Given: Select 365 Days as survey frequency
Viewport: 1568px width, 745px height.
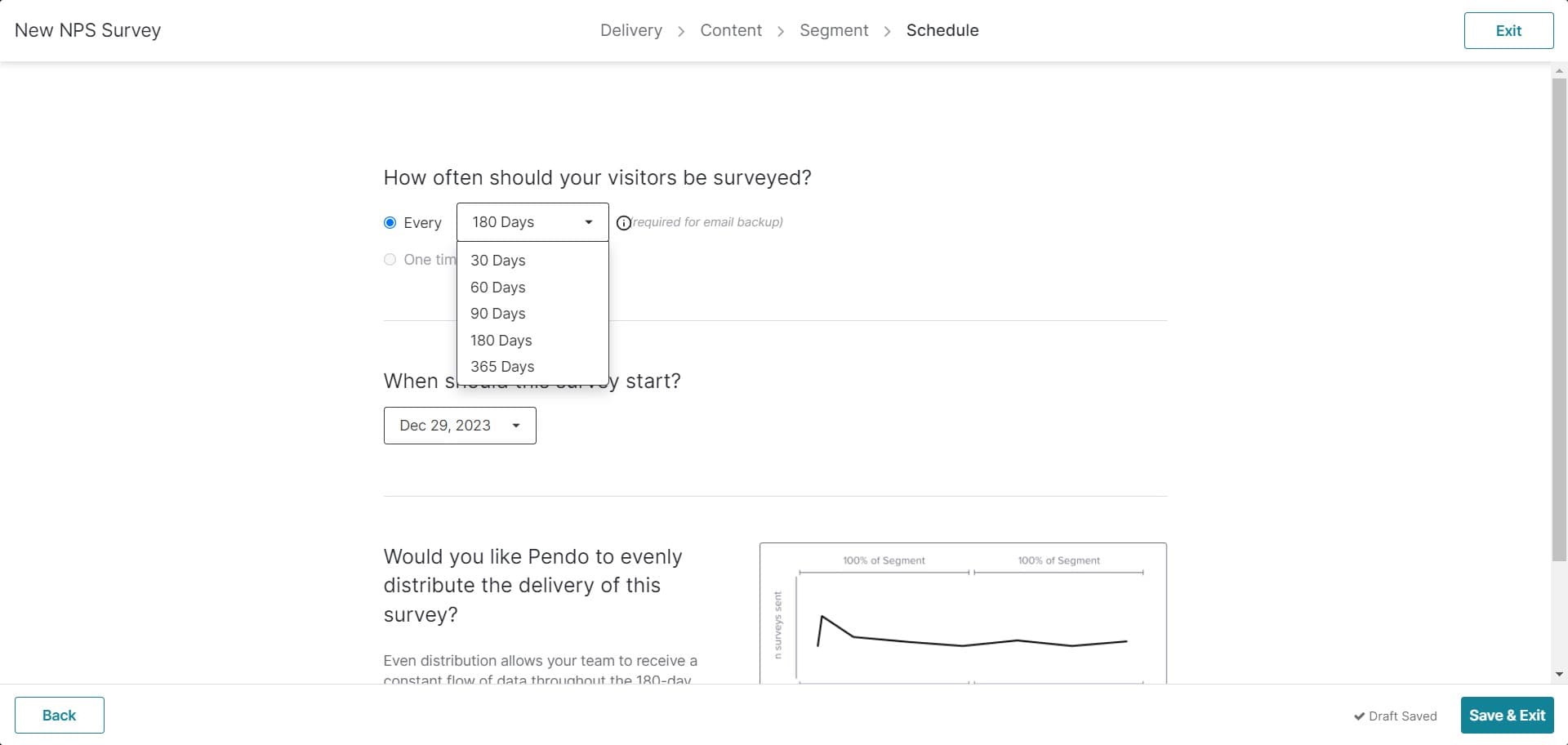Looking at the screenshot, I should pos(502,367).
